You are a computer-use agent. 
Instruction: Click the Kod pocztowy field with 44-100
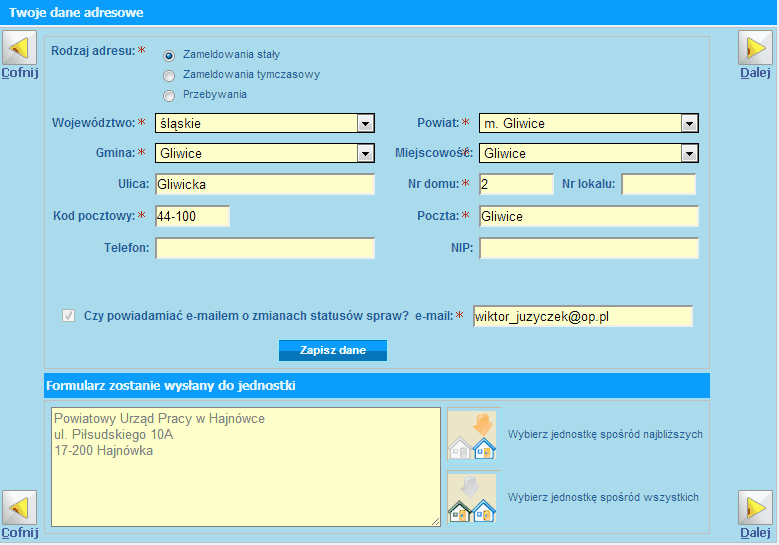pyautogui.click(x=192, y=216)
